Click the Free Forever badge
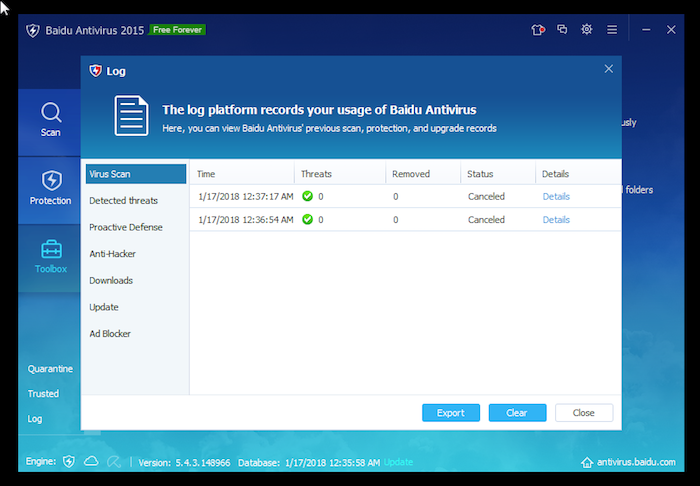700x486 pixels. pyautogui.click(x=178, y=30)
